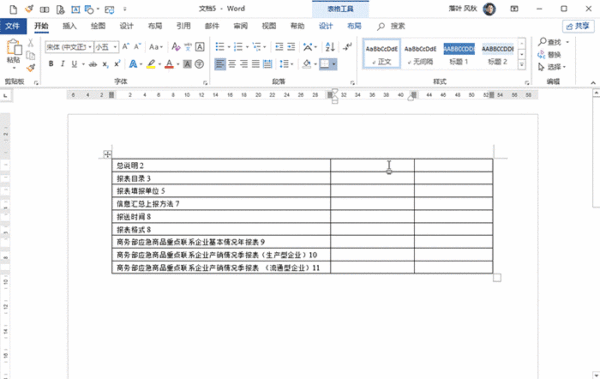Select Align Left
The image size is (600, 379).
(220, 64)
